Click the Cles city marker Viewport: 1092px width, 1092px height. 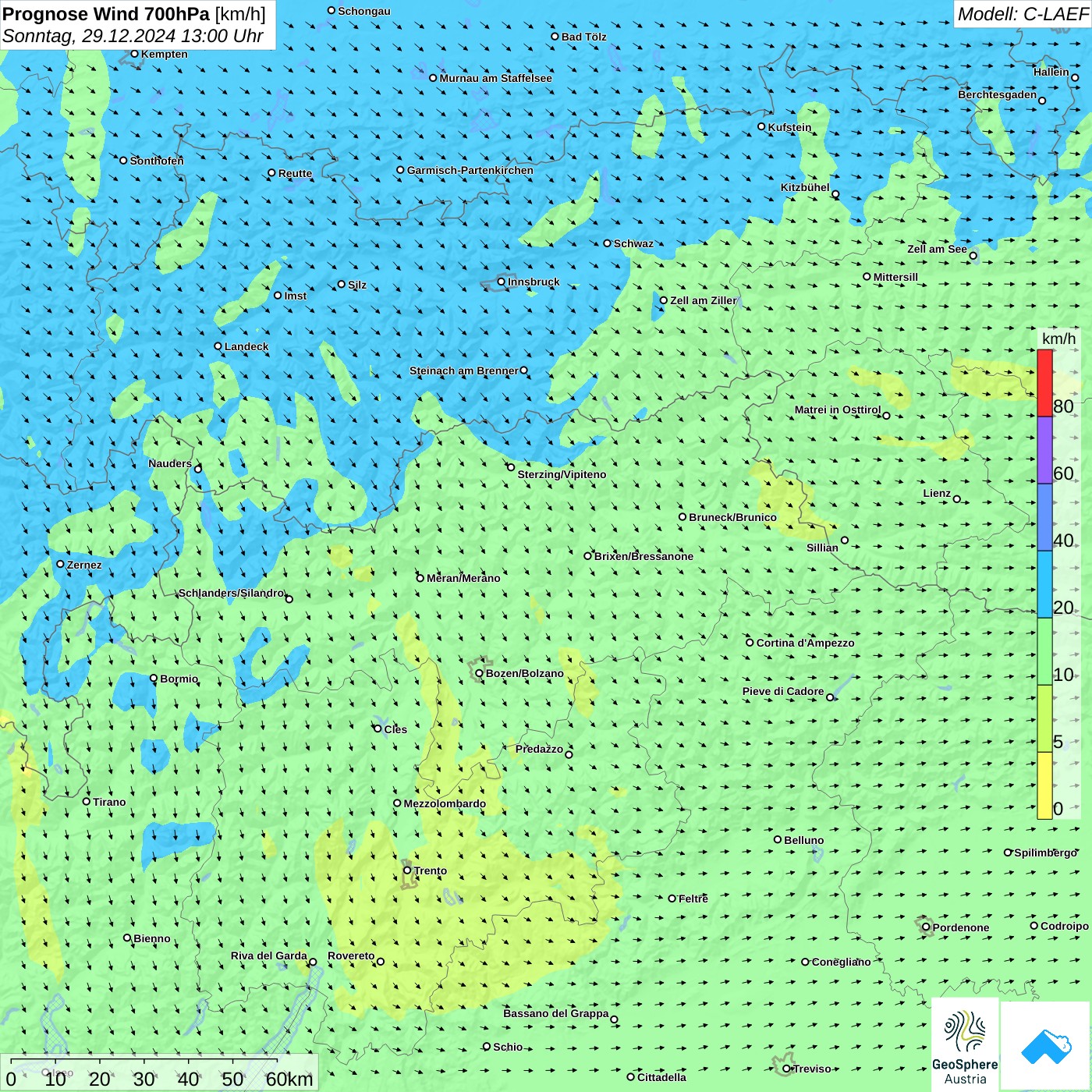pyautogui.click(x=378, y=729)
